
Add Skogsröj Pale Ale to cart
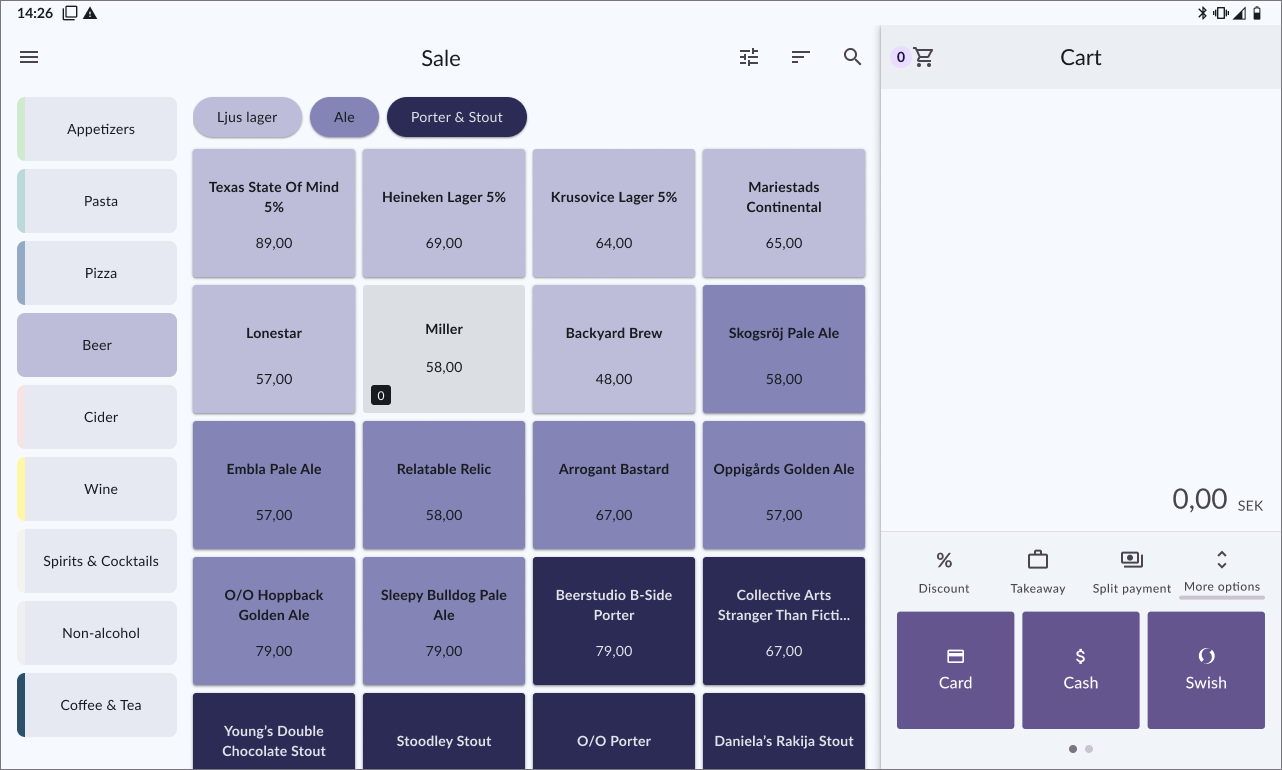pos(784,349)
